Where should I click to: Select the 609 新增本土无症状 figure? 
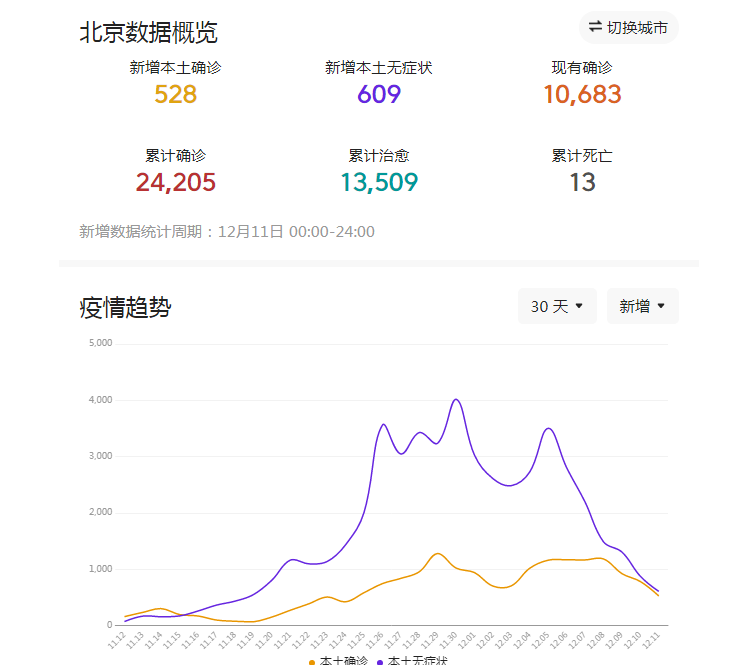(379, 95)
